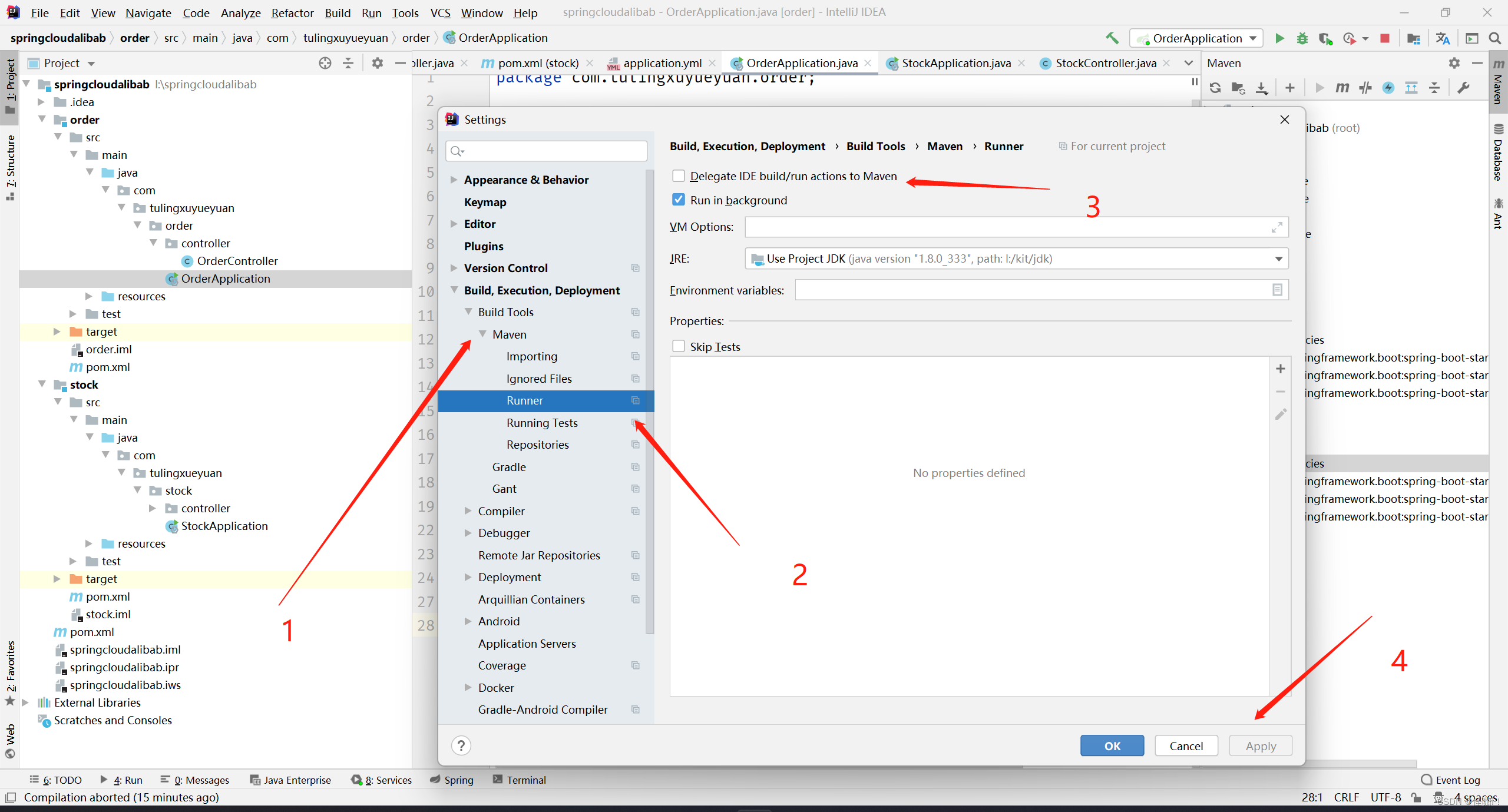Open Maven panel gear options
1508x812 pixels.
(x=1454, y=63)
